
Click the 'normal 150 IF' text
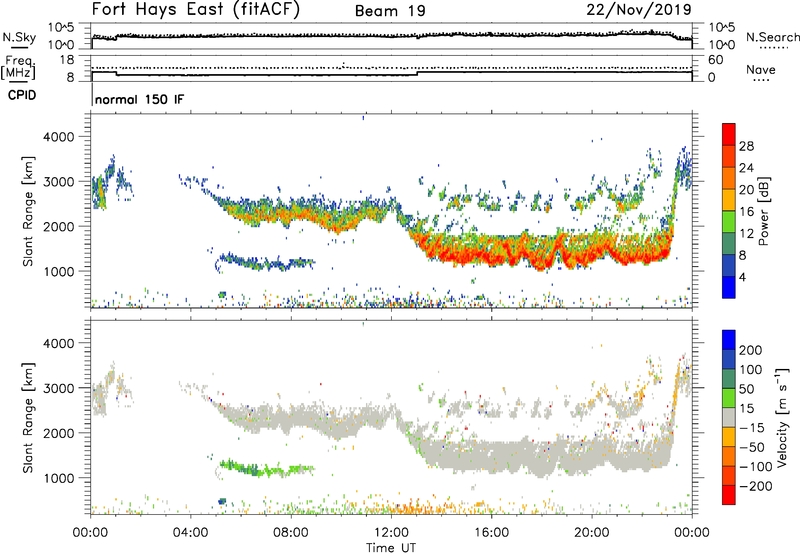pos(139,99)
